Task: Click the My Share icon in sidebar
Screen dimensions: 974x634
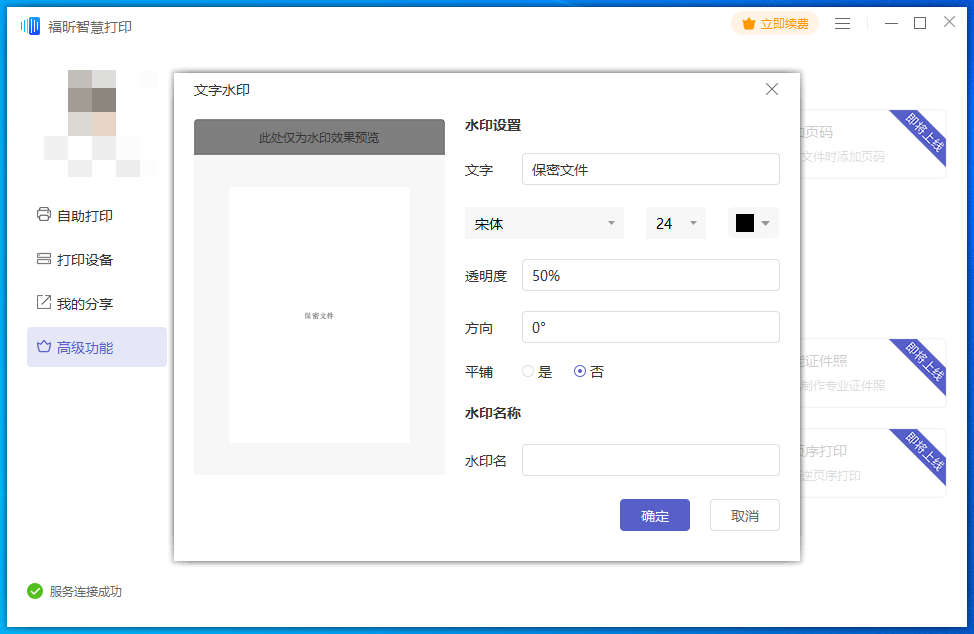Action: pos(43,303)
